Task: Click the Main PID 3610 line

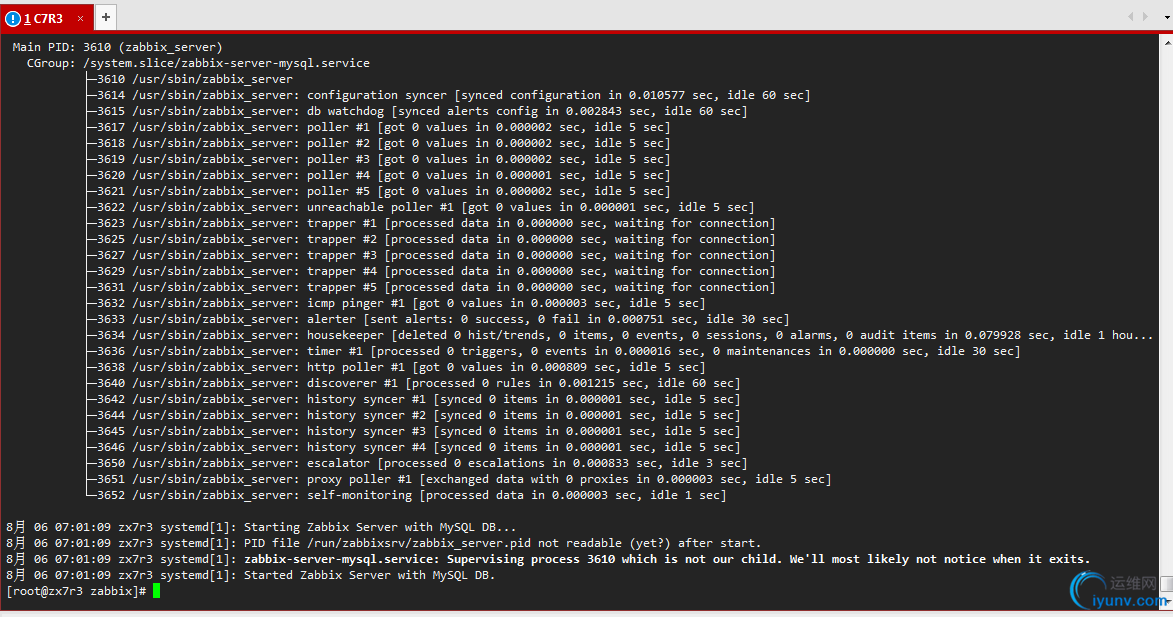Action: 117,47
